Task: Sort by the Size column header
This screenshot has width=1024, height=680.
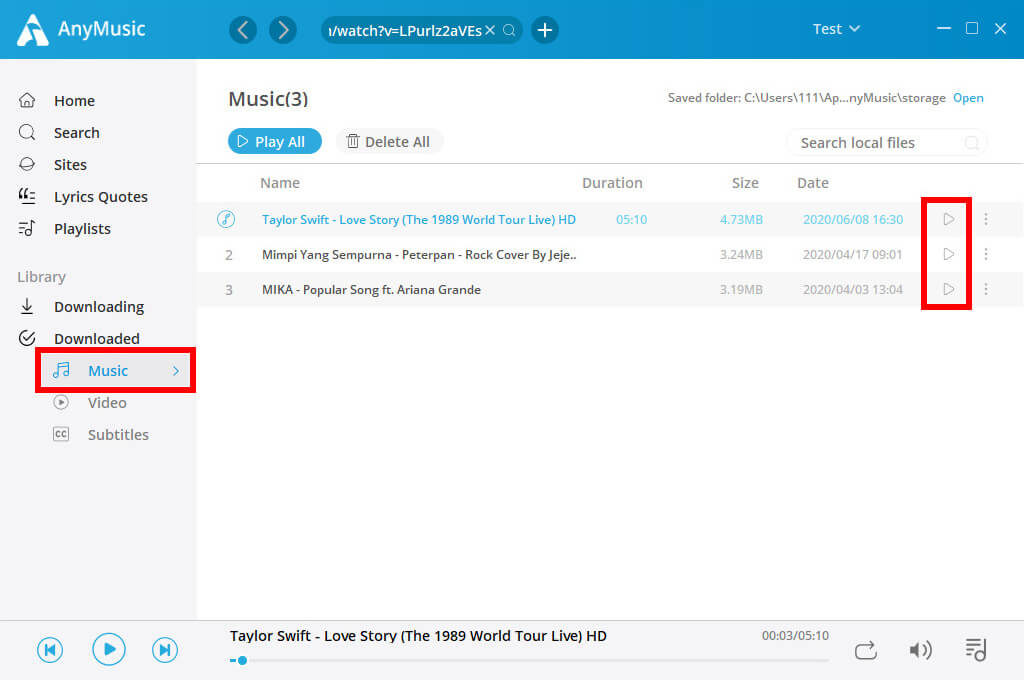Action: pyautogui.click(x=745, y=183)
